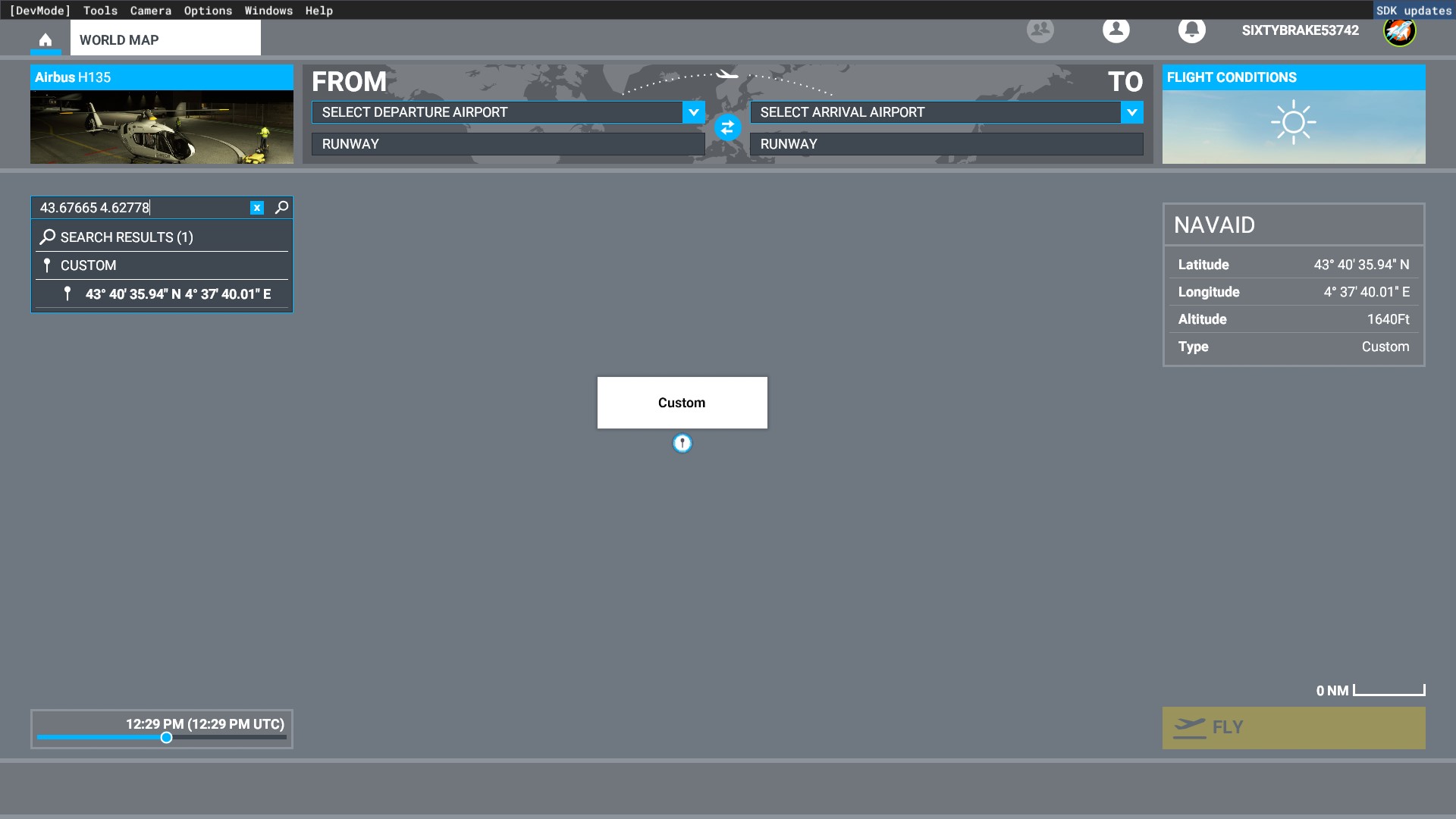Open the Tools menu

pos(100,11)
